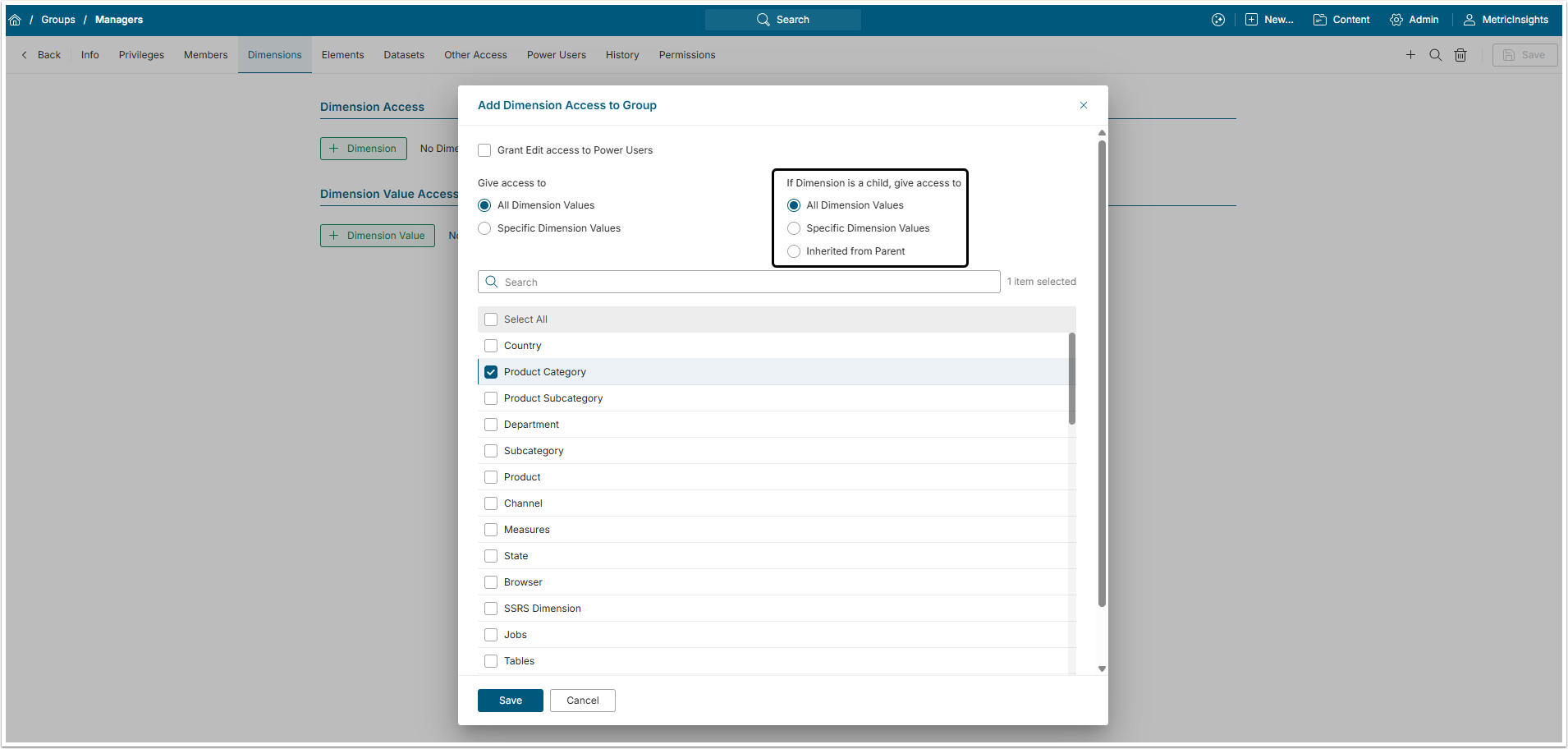
Task: Select Inherited from Parent radio option
Action: point(794,251)
